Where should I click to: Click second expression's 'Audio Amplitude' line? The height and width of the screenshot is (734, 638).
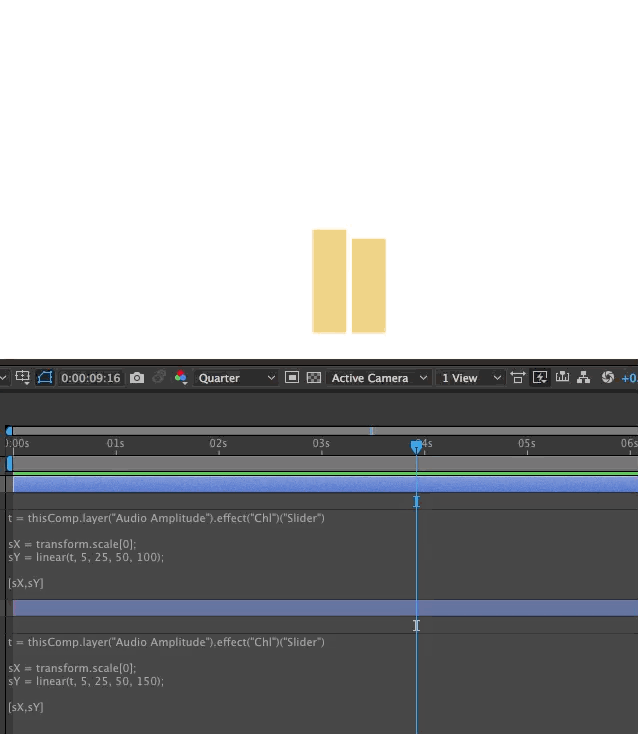pos(166,642)
